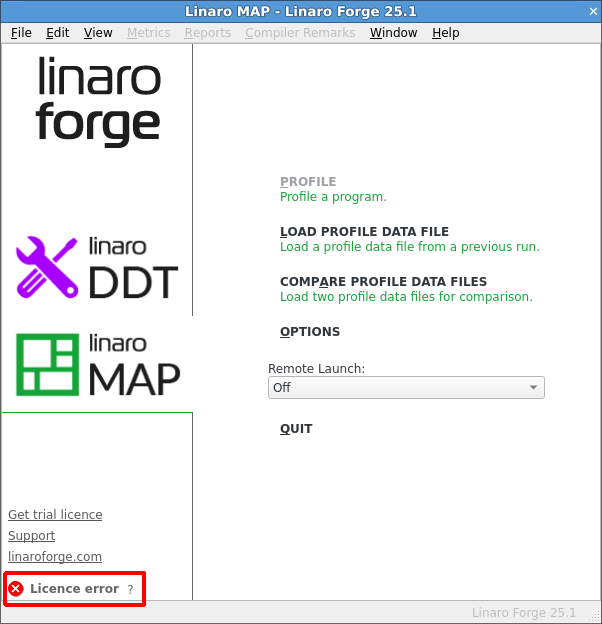
Task: Click the Profile a program option
Action: pyautogui.click(x=308, y=182)
